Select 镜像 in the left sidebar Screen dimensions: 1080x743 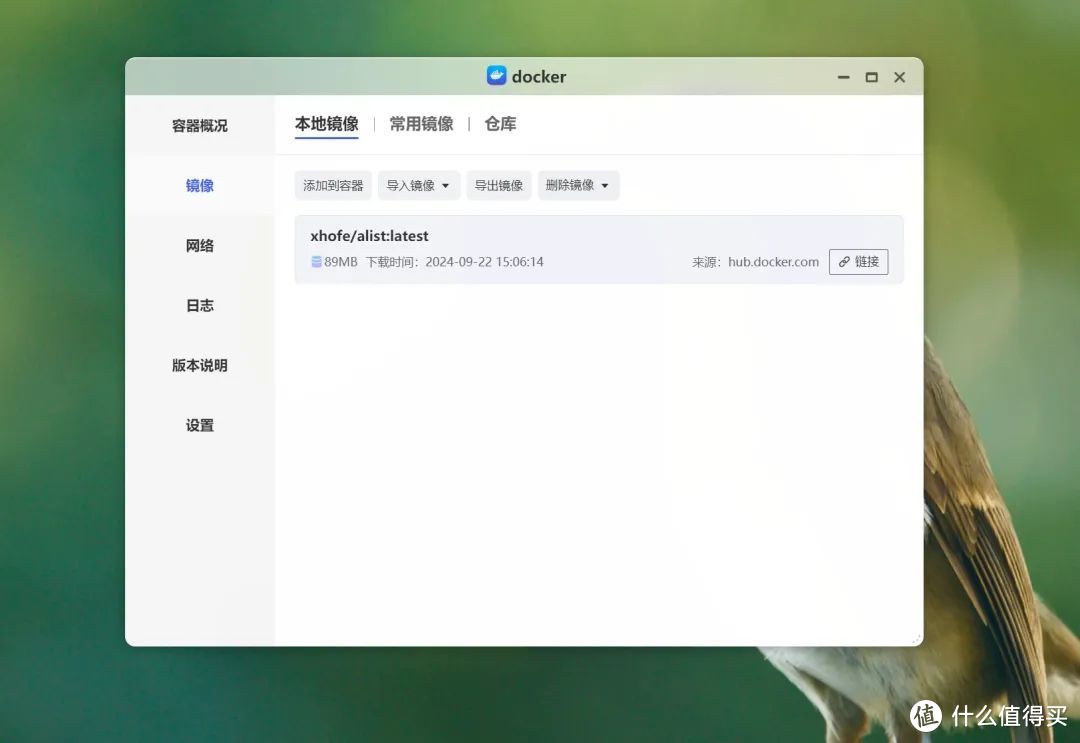(x=199, y=185)
